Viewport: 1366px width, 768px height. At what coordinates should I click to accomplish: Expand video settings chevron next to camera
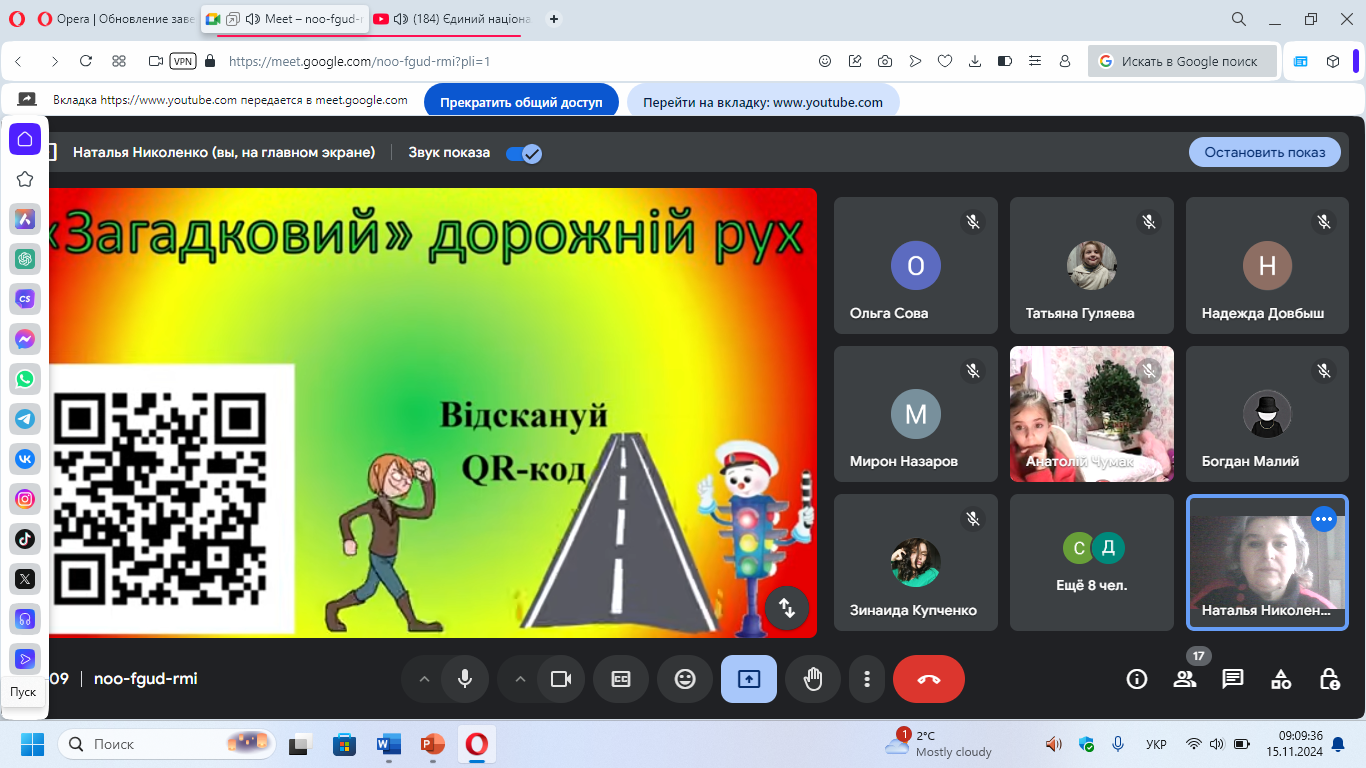click(520, 679)
